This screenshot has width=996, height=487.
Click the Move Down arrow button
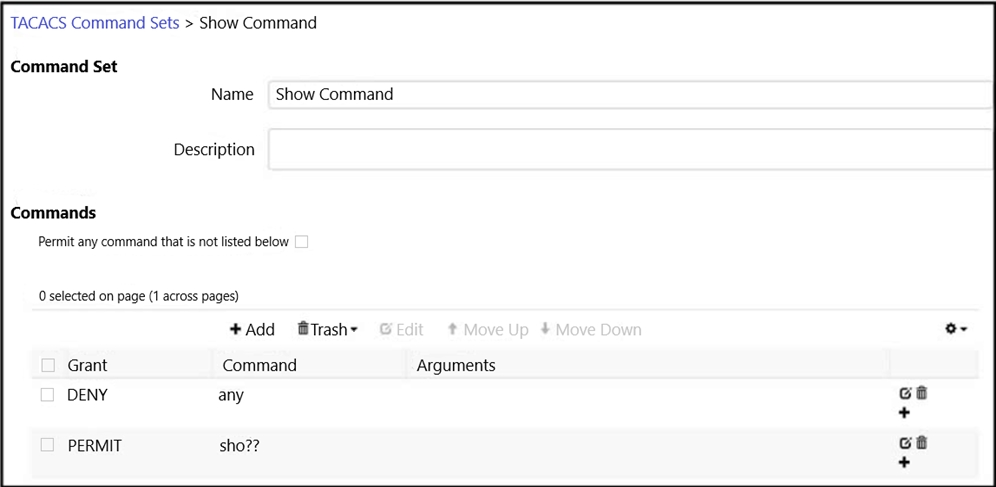591,330
